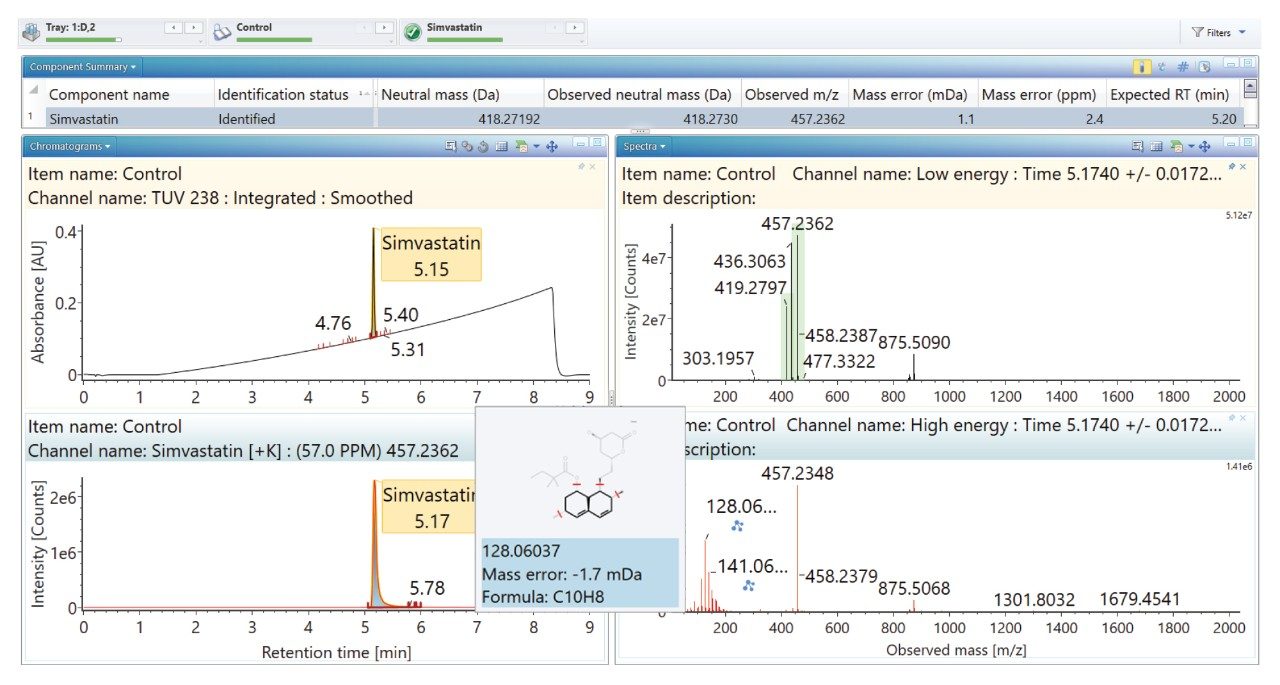
Task: Click the green check icon beside Simvastatin
Action: tap(412, 32)
